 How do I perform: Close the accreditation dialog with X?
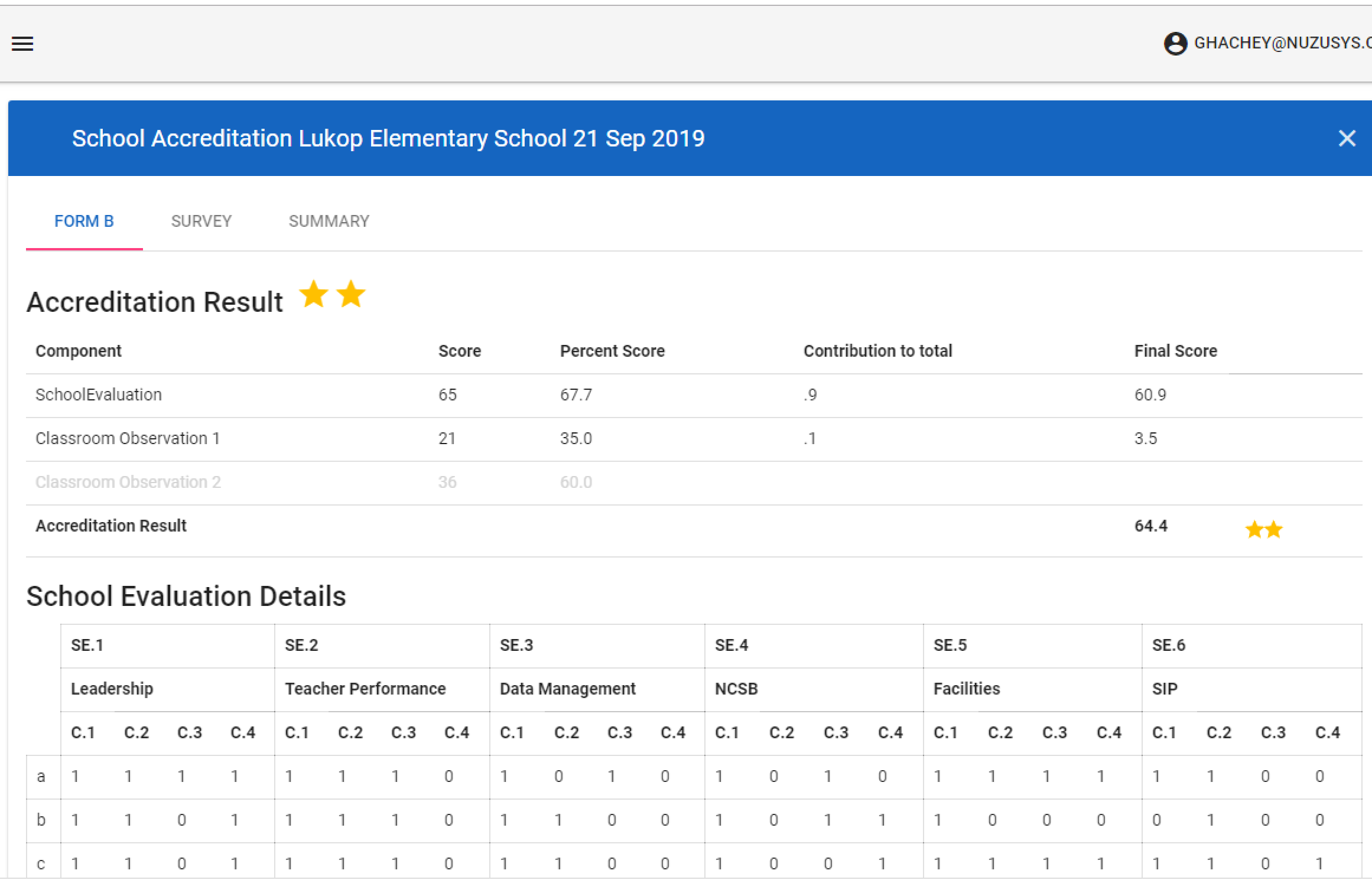click(x=1347, y=139)
